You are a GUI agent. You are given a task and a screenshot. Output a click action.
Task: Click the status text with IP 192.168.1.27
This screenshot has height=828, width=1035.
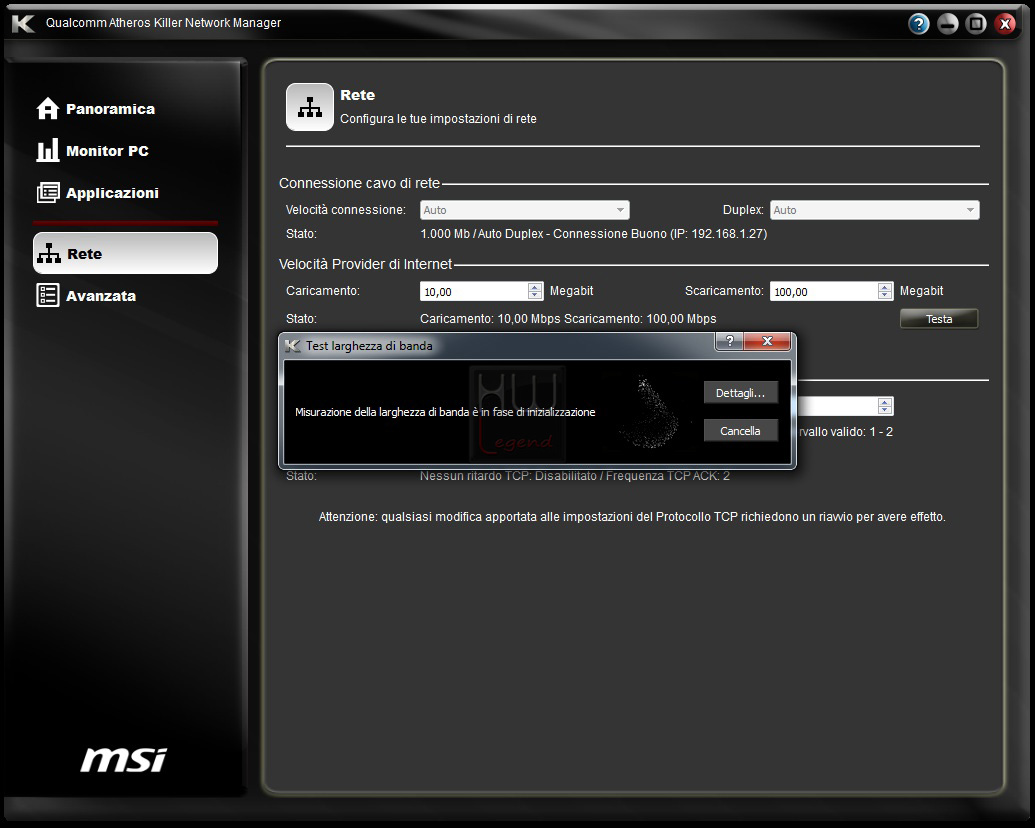tap(593, 234)
